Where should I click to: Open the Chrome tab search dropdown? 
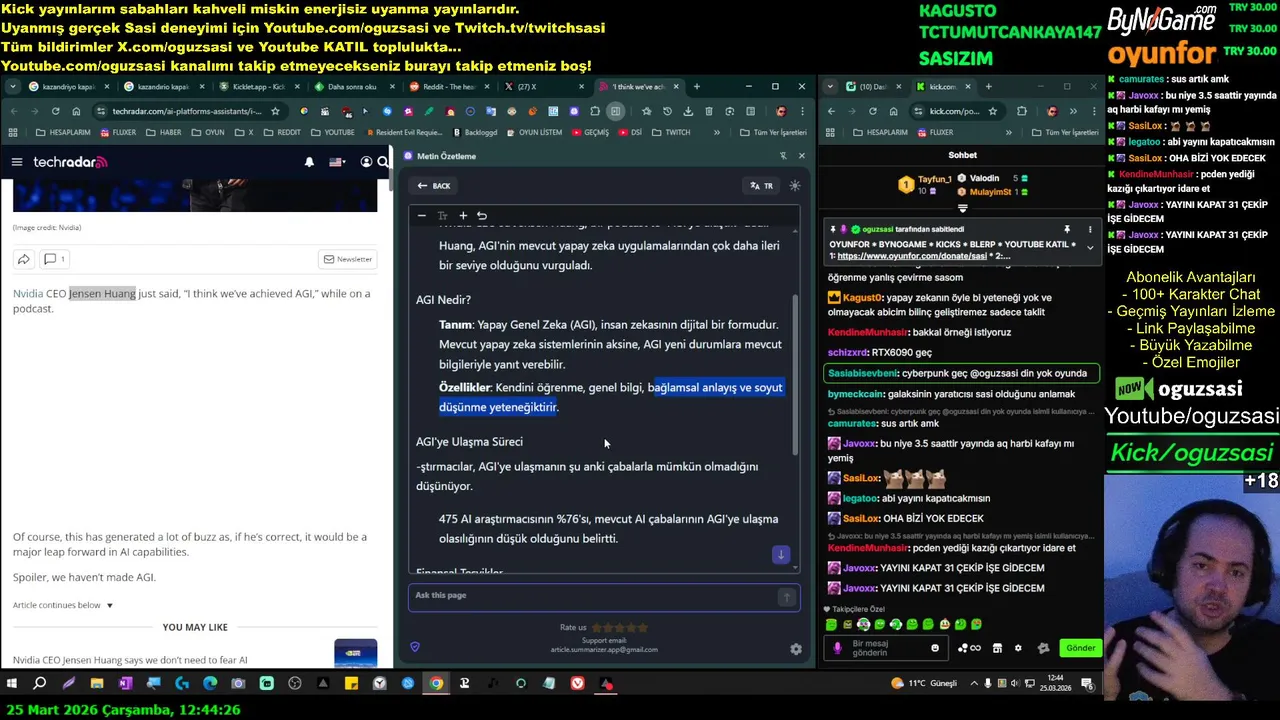coord(12,87)
